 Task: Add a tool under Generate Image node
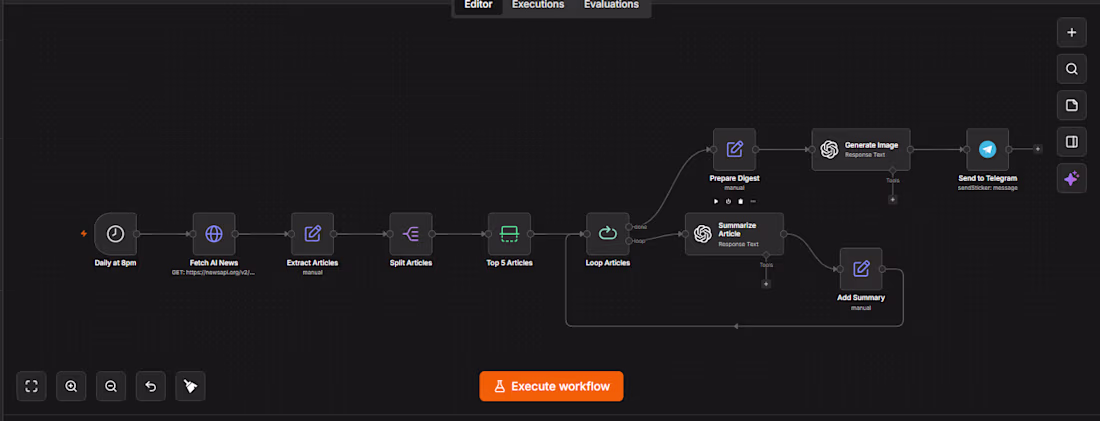click(x=892, y=199)
